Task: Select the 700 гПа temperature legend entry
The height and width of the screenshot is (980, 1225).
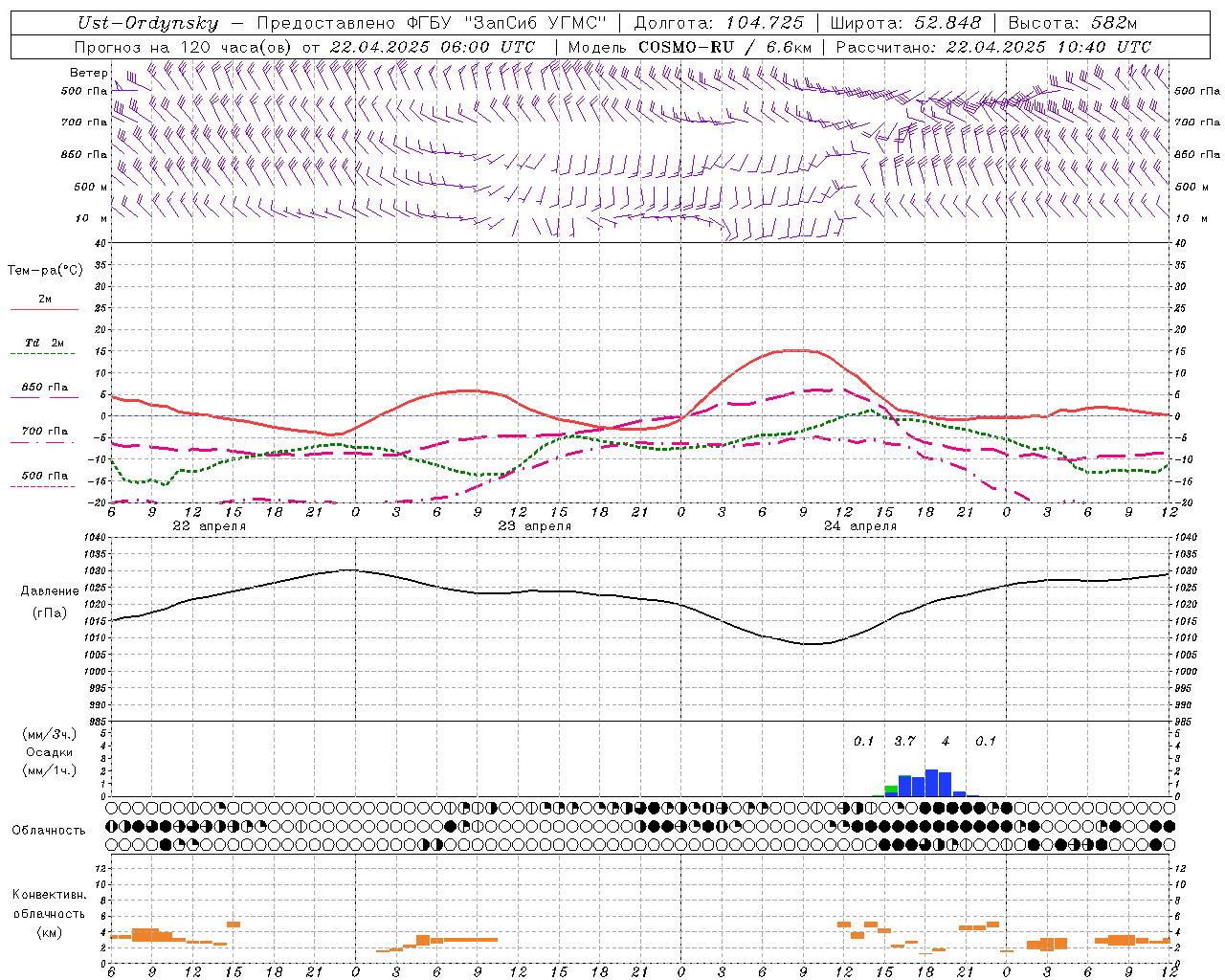Action: coord(45,432)
